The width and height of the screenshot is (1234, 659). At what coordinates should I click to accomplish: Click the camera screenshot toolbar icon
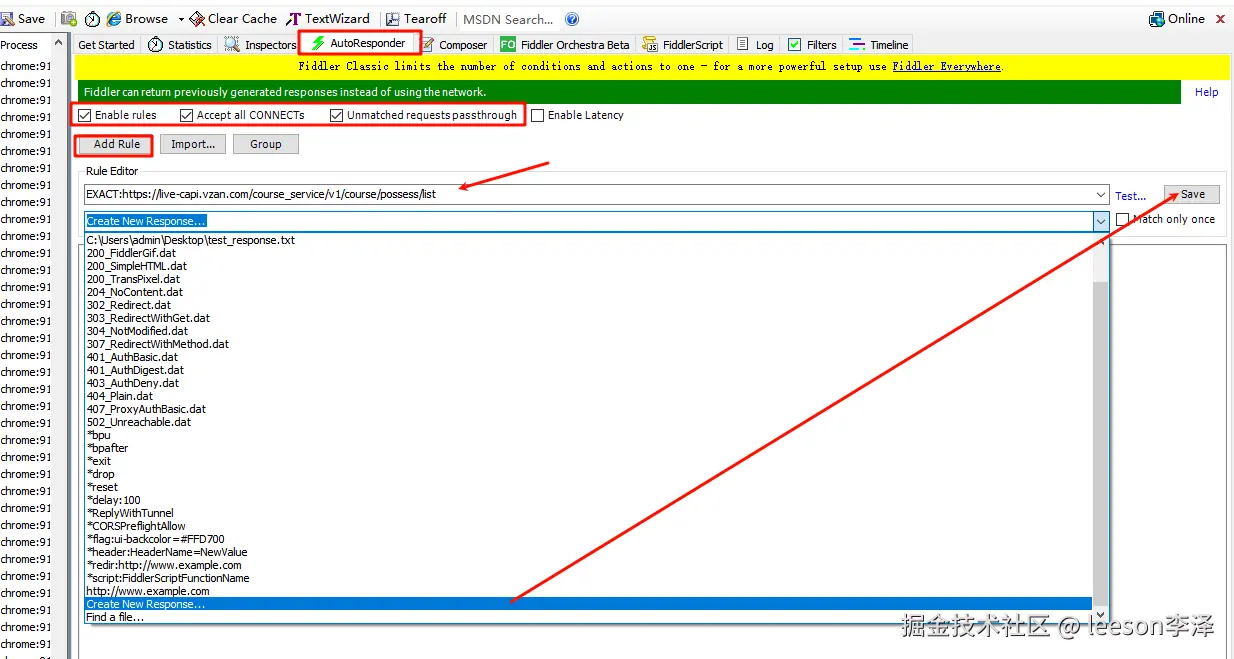pos(69,18)
